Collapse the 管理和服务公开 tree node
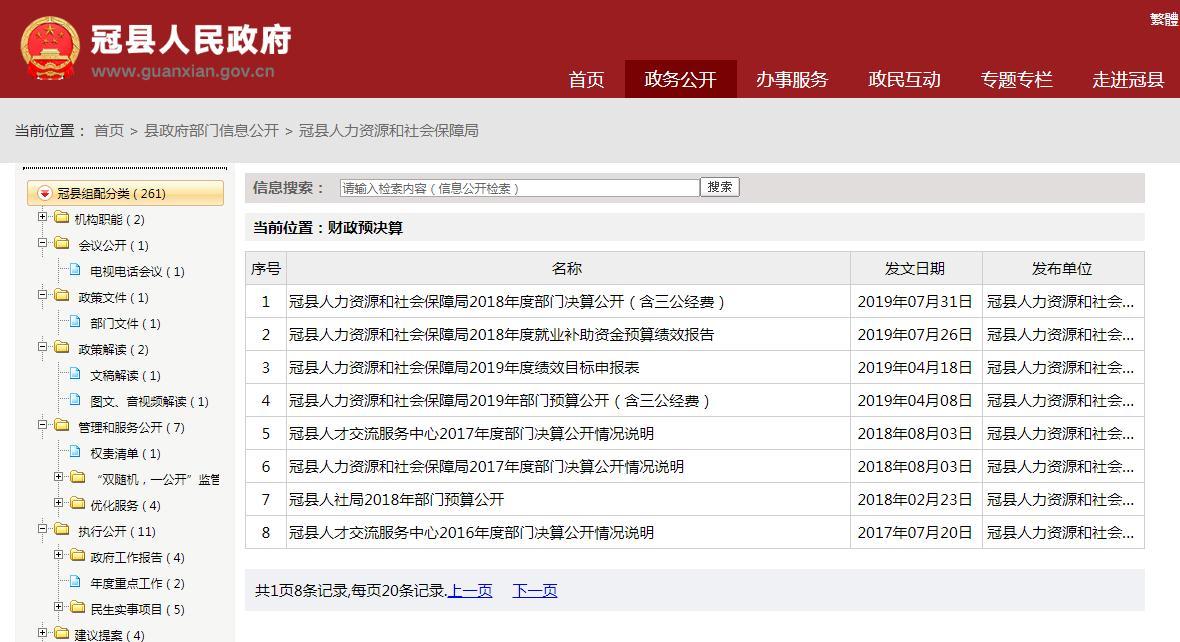This screenshot has height=642, width=1180. (43, 426)
